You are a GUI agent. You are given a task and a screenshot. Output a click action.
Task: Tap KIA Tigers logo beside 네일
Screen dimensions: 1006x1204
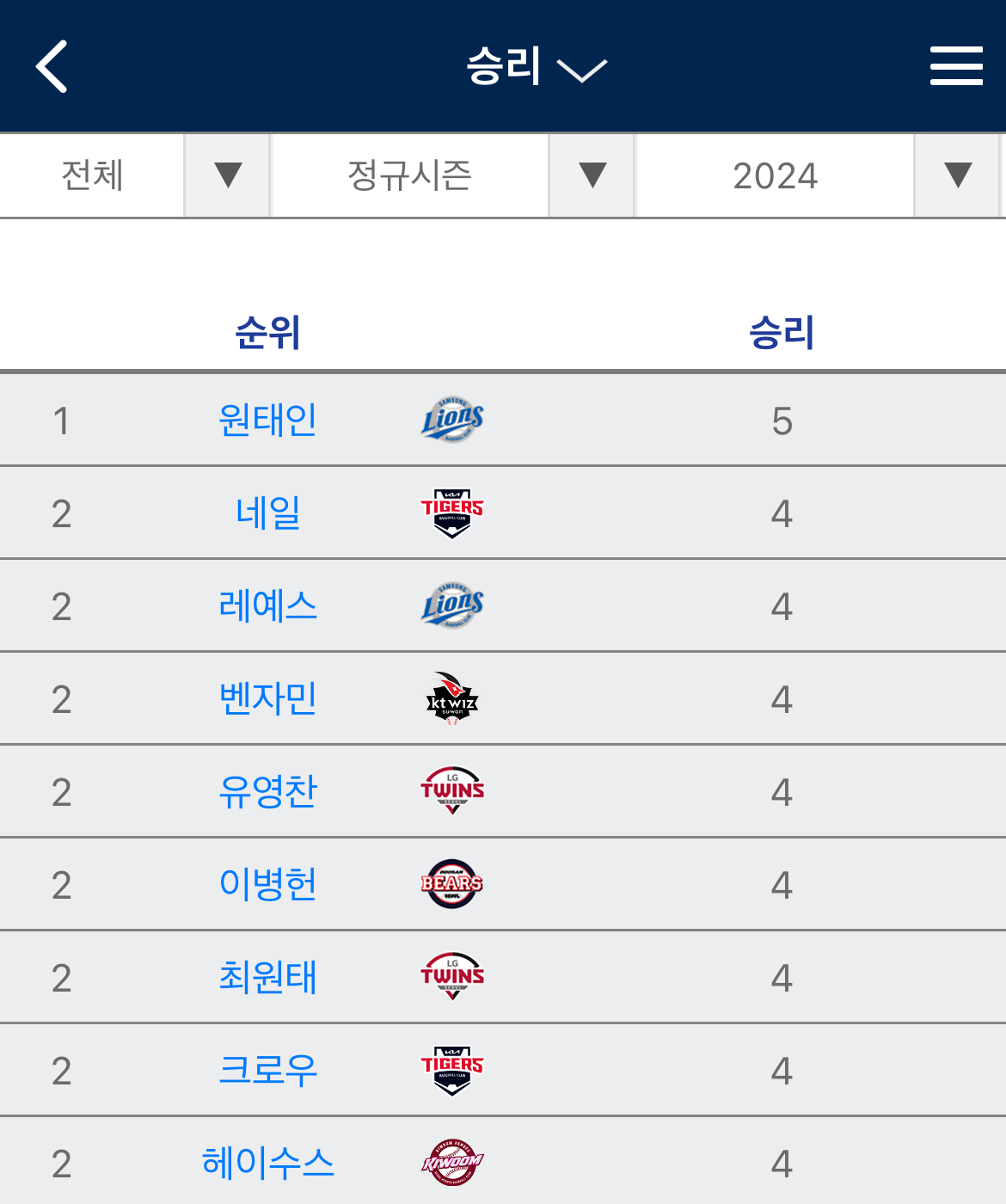[452, 513]
